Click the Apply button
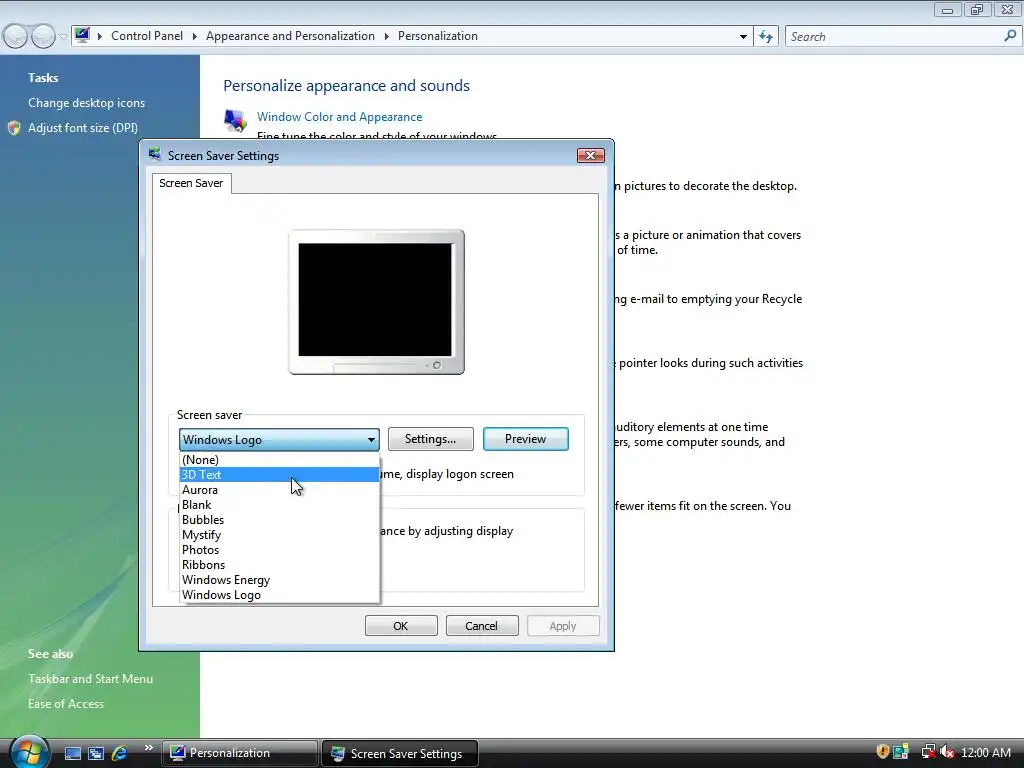The width and height of the screenshot is (1024, 768). [x=563, y=626]
